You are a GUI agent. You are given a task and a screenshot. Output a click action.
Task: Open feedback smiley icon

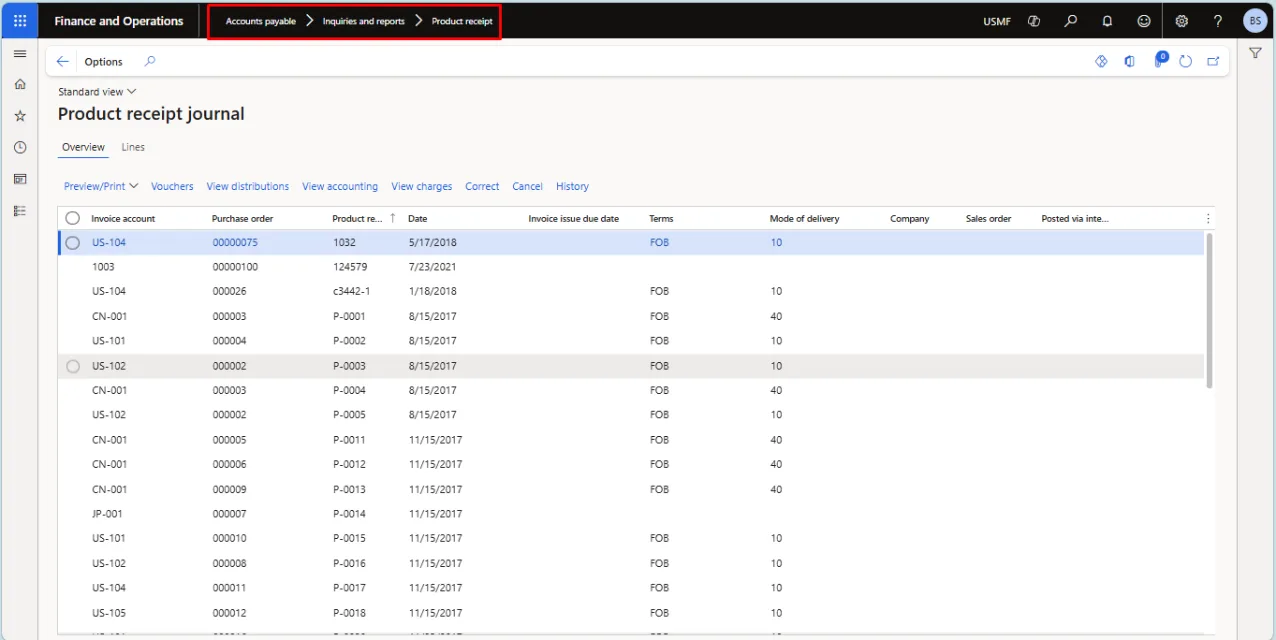1144,21
